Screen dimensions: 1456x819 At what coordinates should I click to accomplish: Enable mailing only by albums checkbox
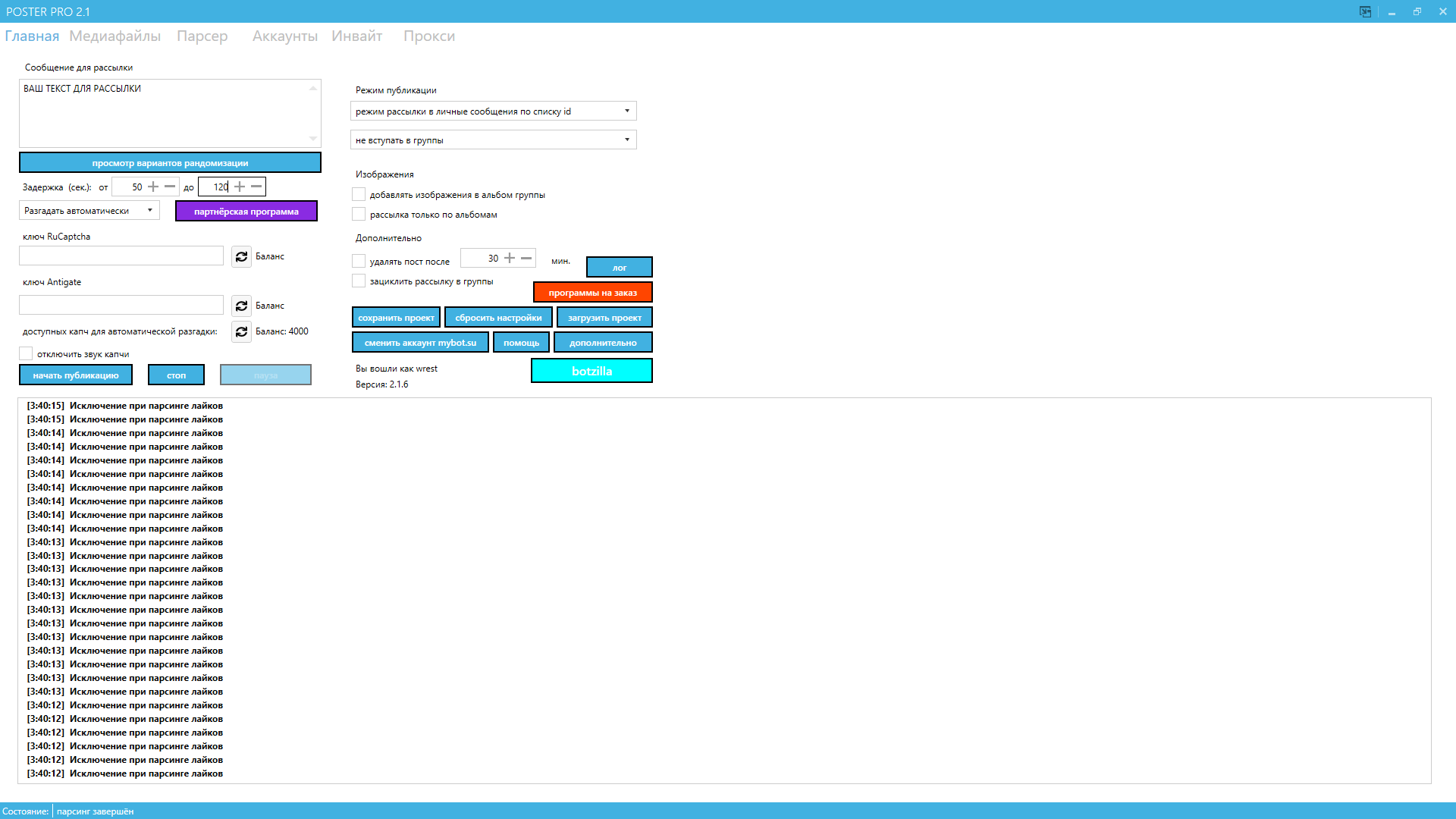359,215
